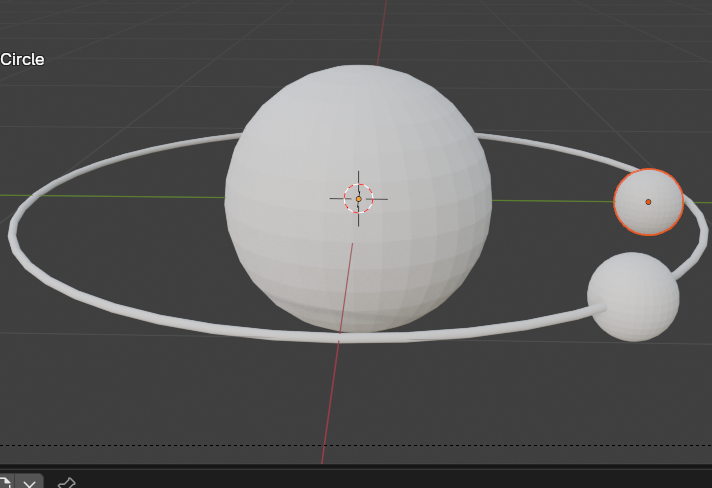Screen dimensions: 712x488
Task: Click the X unlink button at bottom
Action: [x=30, y=483]
